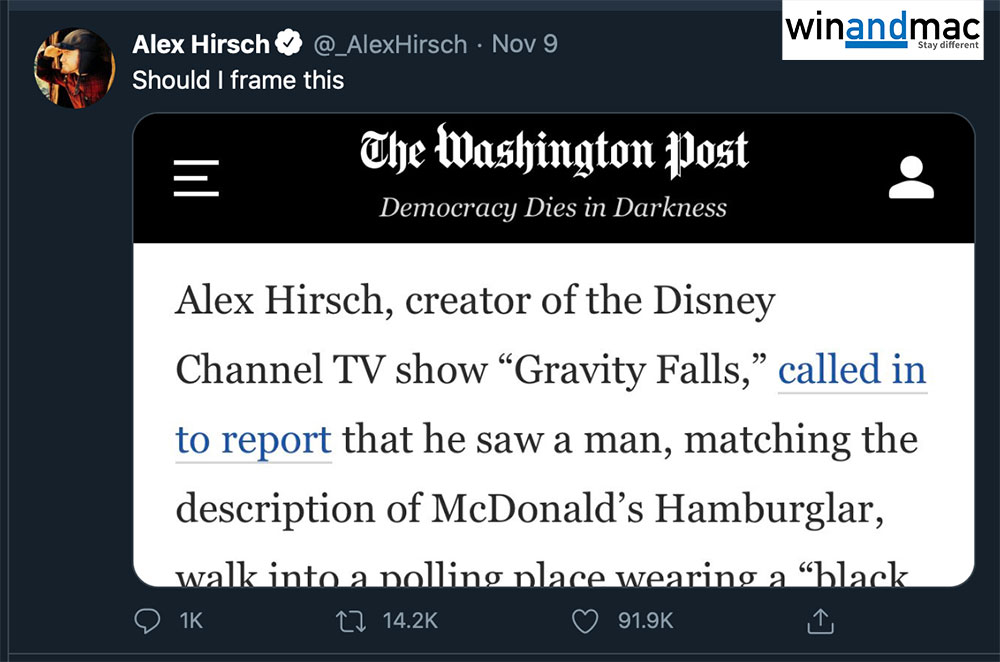Click the Washington Post user account icon
The height and width of the screenshot is (662, 1000).
(910, 178)
